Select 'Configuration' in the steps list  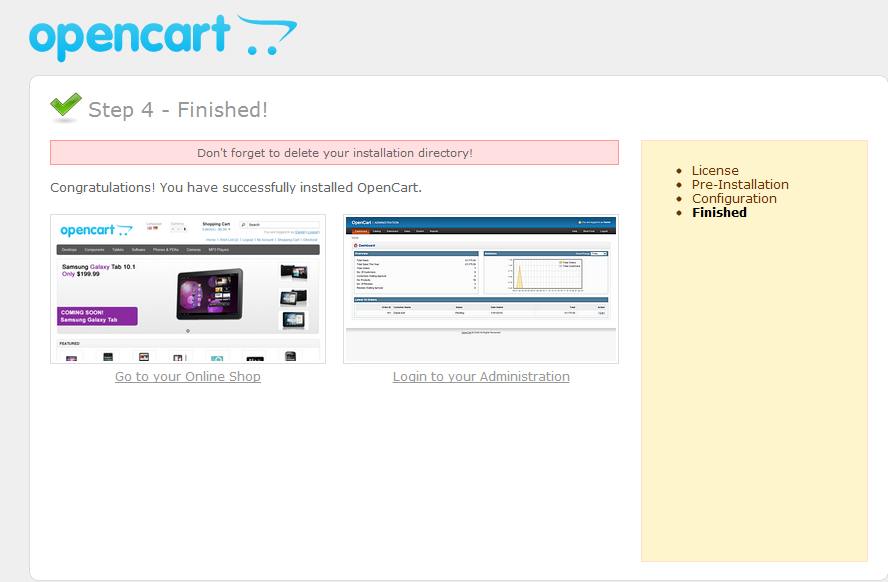(734, 199)
